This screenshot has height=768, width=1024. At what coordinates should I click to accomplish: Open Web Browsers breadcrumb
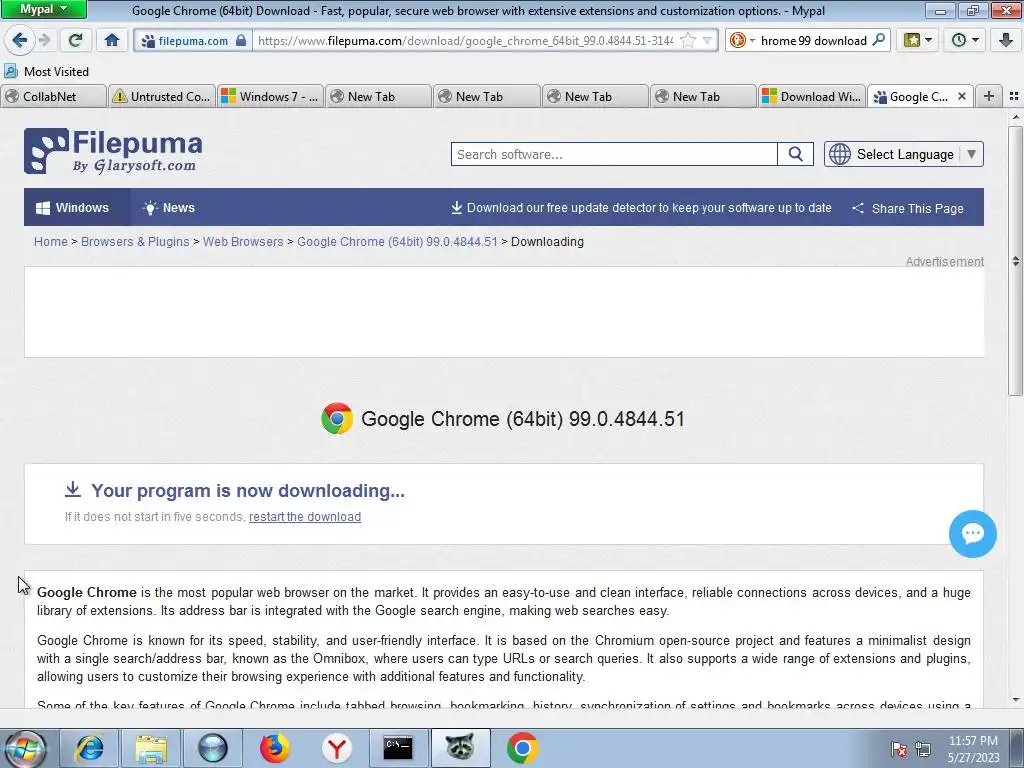243,242
